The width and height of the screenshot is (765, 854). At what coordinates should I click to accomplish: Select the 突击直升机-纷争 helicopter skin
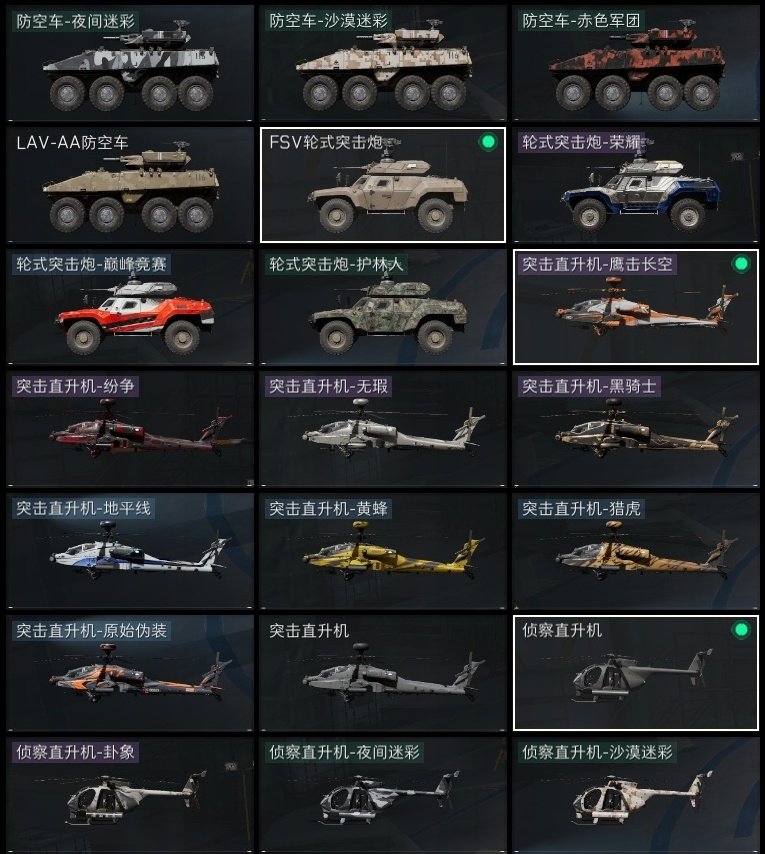pos(130,429)
